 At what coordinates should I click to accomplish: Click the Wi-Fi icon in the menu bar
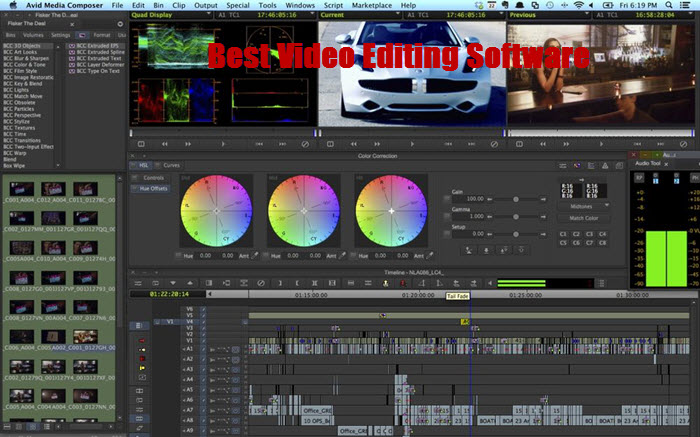pos(579,5)
